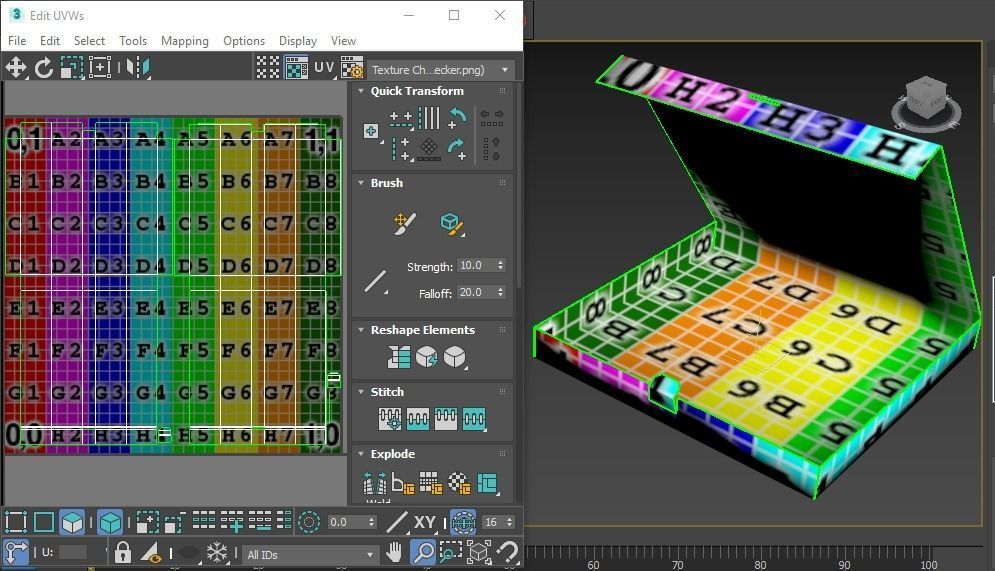Toggle Freeze Selected snowflake icon
Image resolution: width=995 pixels, height=571 pixels.
216,553
